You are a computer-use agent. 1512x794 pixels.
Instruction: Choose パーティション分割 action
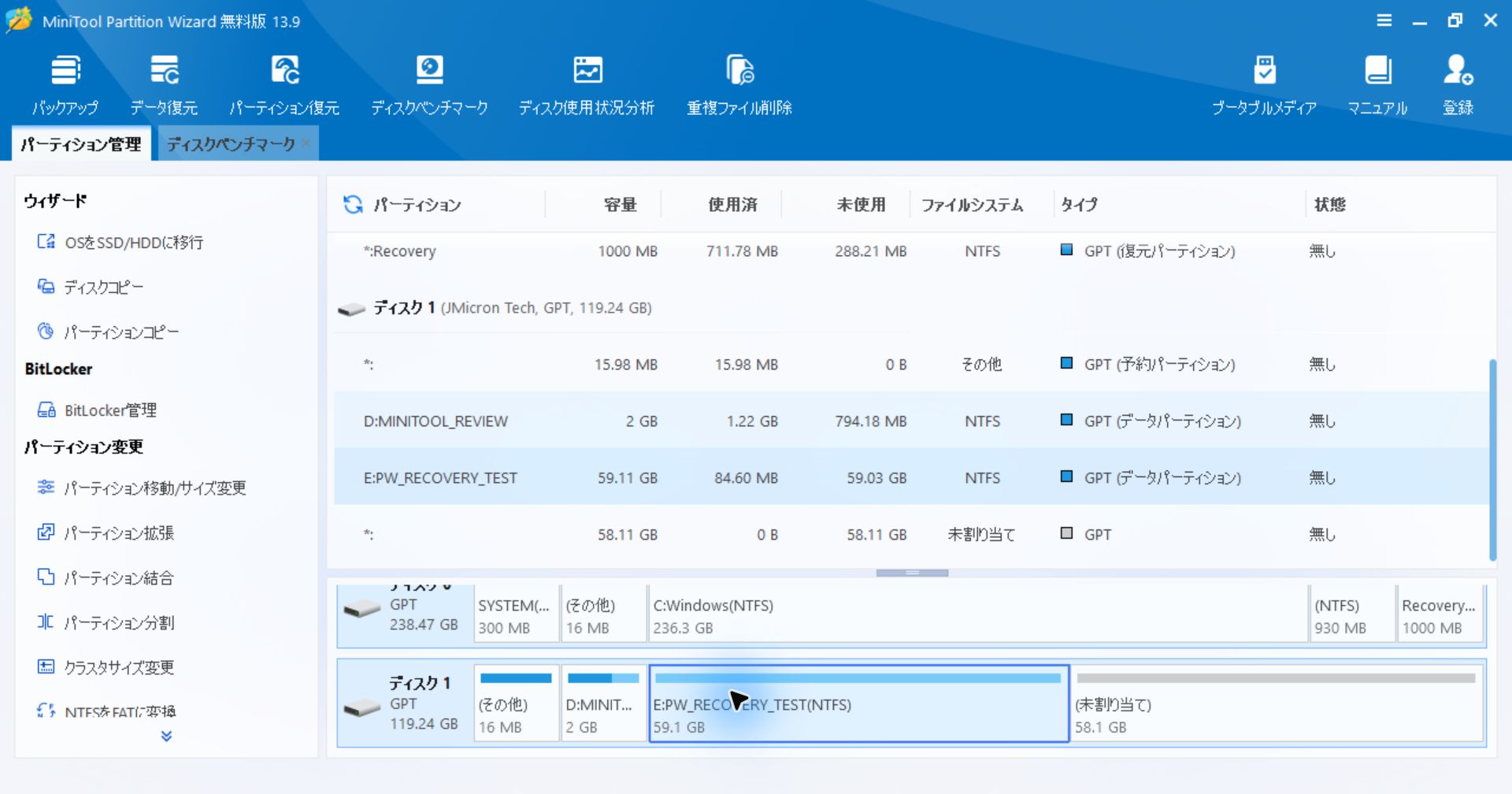[x=106, y=622]
